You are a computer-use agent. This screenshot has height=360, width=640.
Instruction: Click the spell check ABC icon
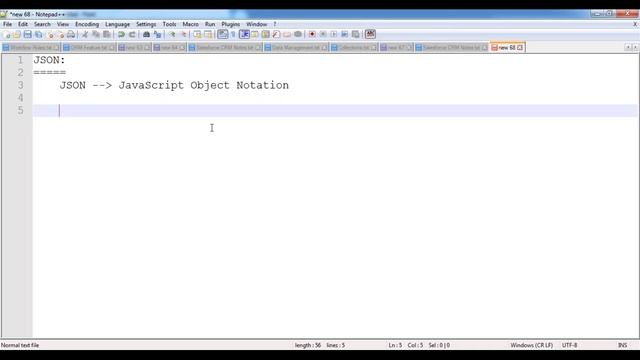coord(370,35)
